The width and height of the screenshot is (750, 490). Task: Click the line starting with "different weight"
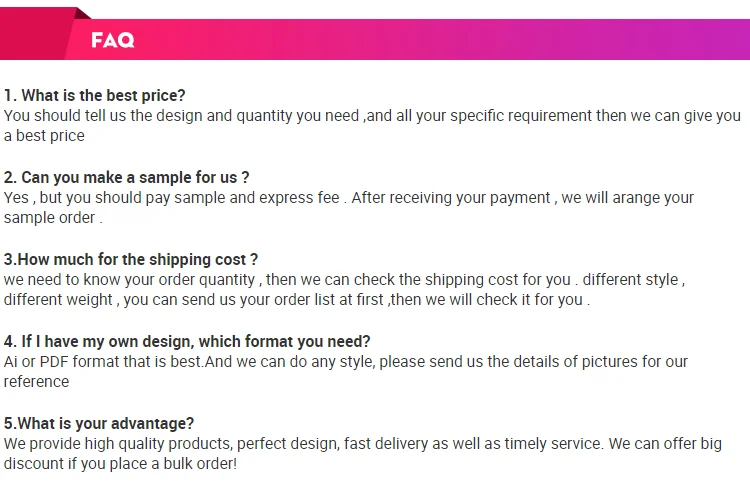[296, 300]
